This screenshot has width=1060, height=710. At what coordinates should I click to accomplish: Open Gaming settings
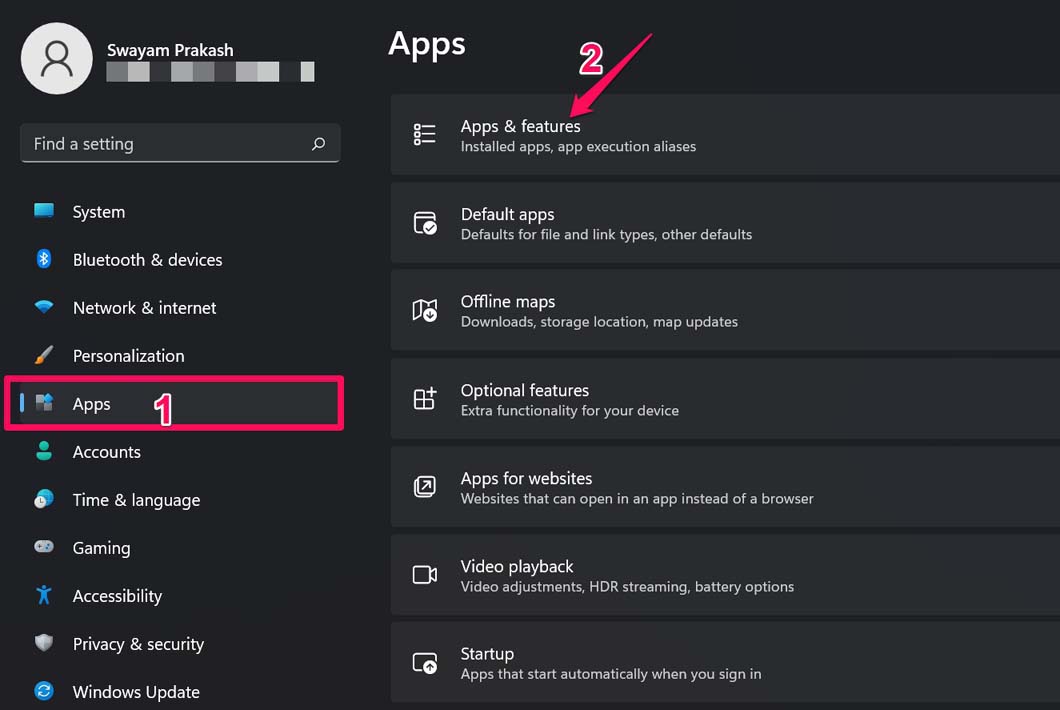coord(101,548)
